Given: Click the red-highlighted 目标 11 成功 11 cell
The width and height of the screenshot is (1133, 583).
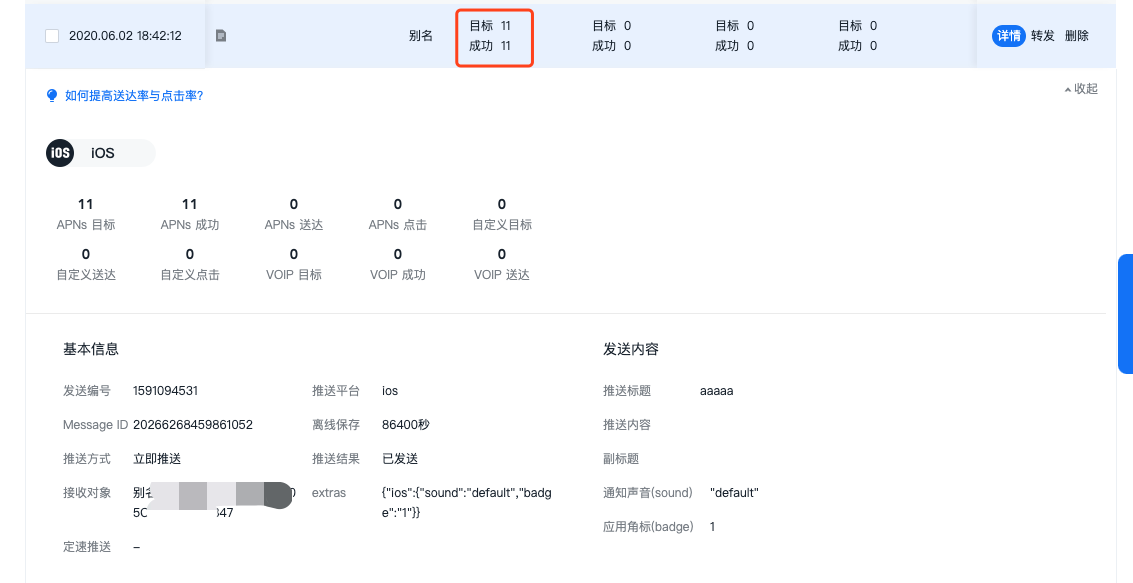Looking at the screenshot, I should [x=494, y=36].
